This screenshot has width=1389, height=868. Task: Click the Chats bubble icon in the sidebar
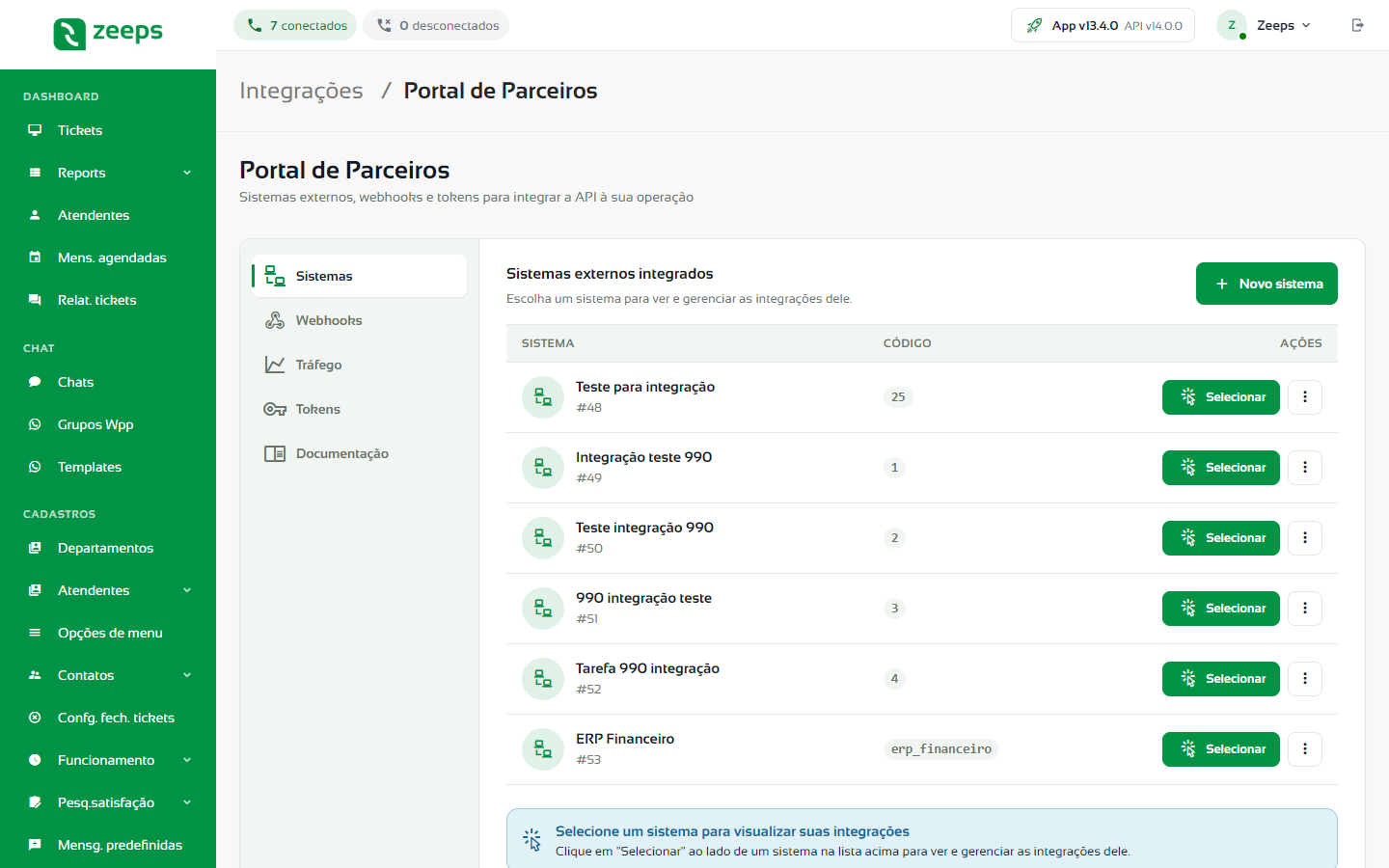coord(35,382)
